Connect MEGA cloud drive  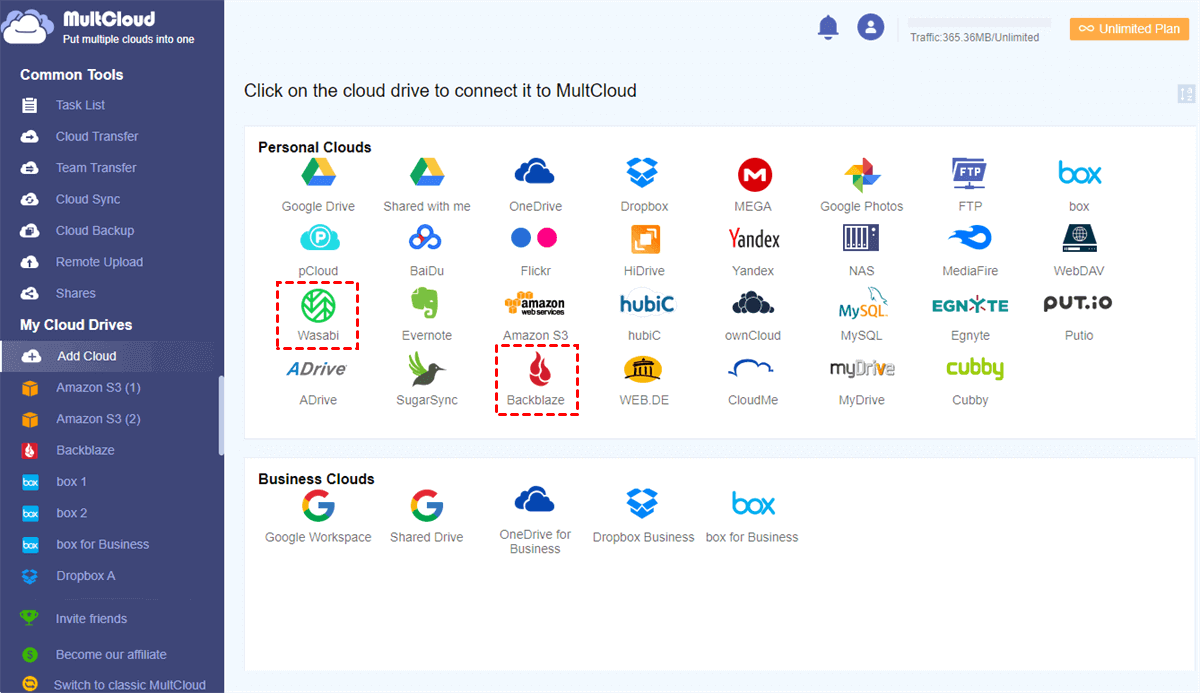coord(753,175)
